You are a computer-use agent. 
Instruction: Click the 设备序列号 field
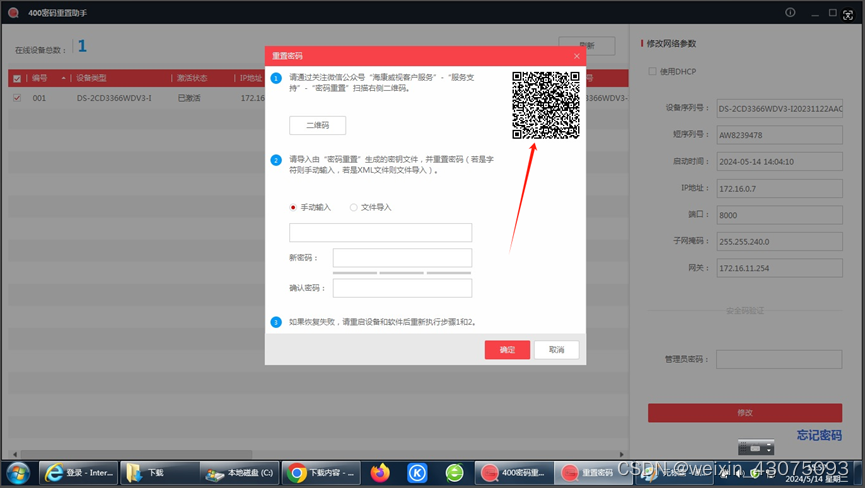(x=779, y=109)
